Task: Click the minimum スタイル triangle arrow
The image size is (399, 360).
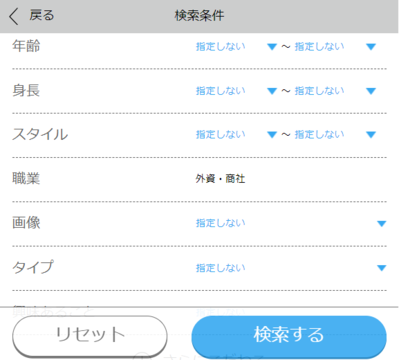Action: 272,135
